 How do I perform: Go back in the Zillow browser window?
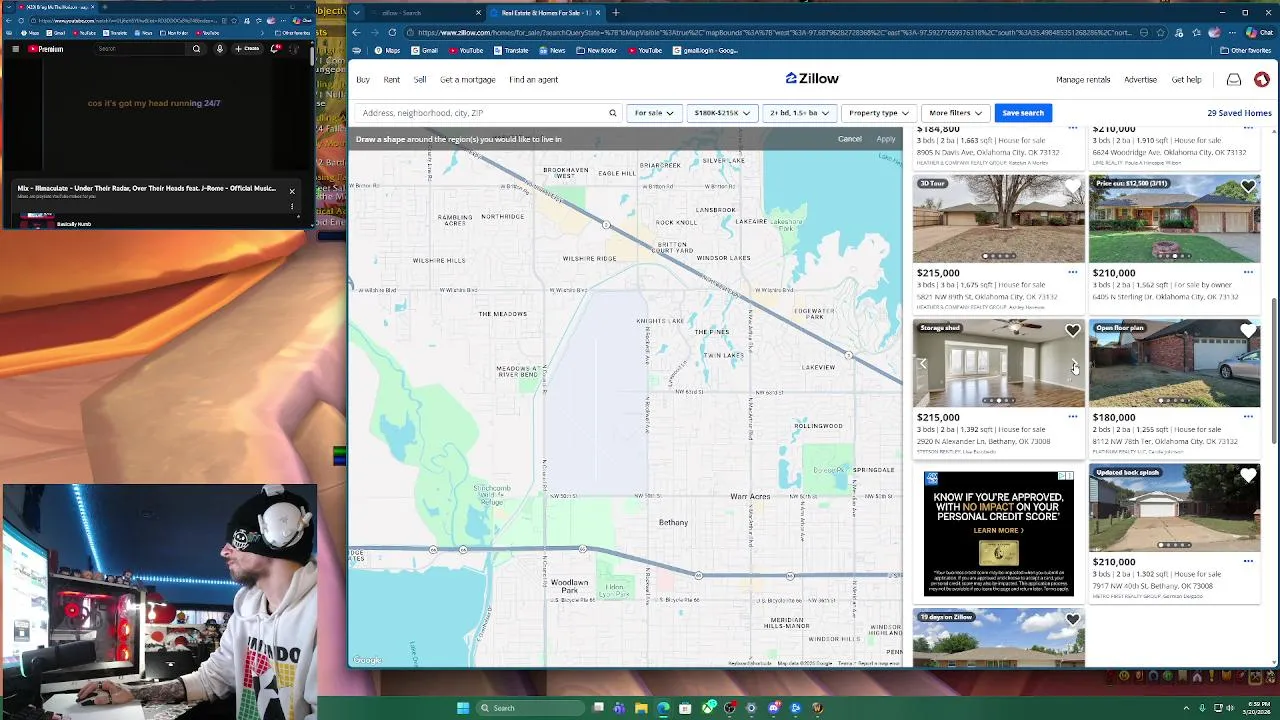click(x=356, y=32)
